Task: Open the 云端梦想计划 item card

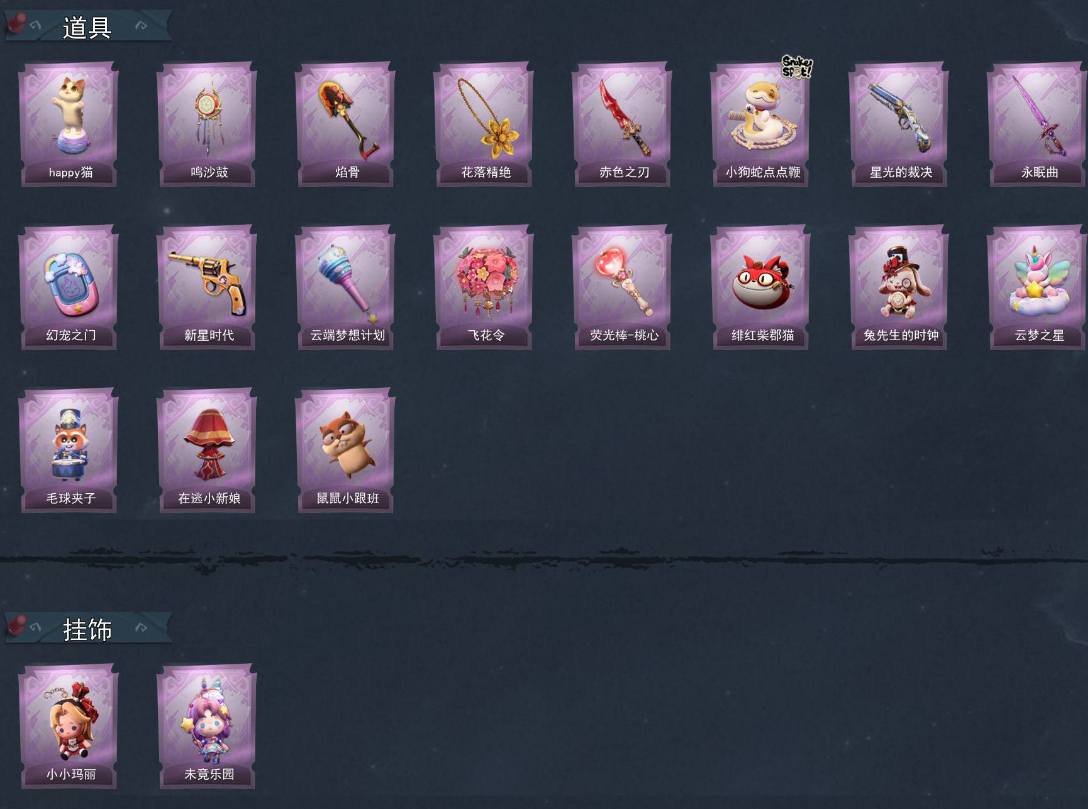Action: click(x=346, y=287)
